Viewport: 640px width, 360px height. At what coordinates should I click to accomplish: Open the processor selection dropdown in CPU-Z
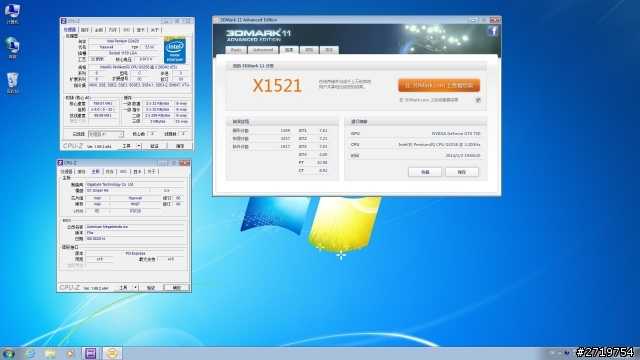click(106, 134)
